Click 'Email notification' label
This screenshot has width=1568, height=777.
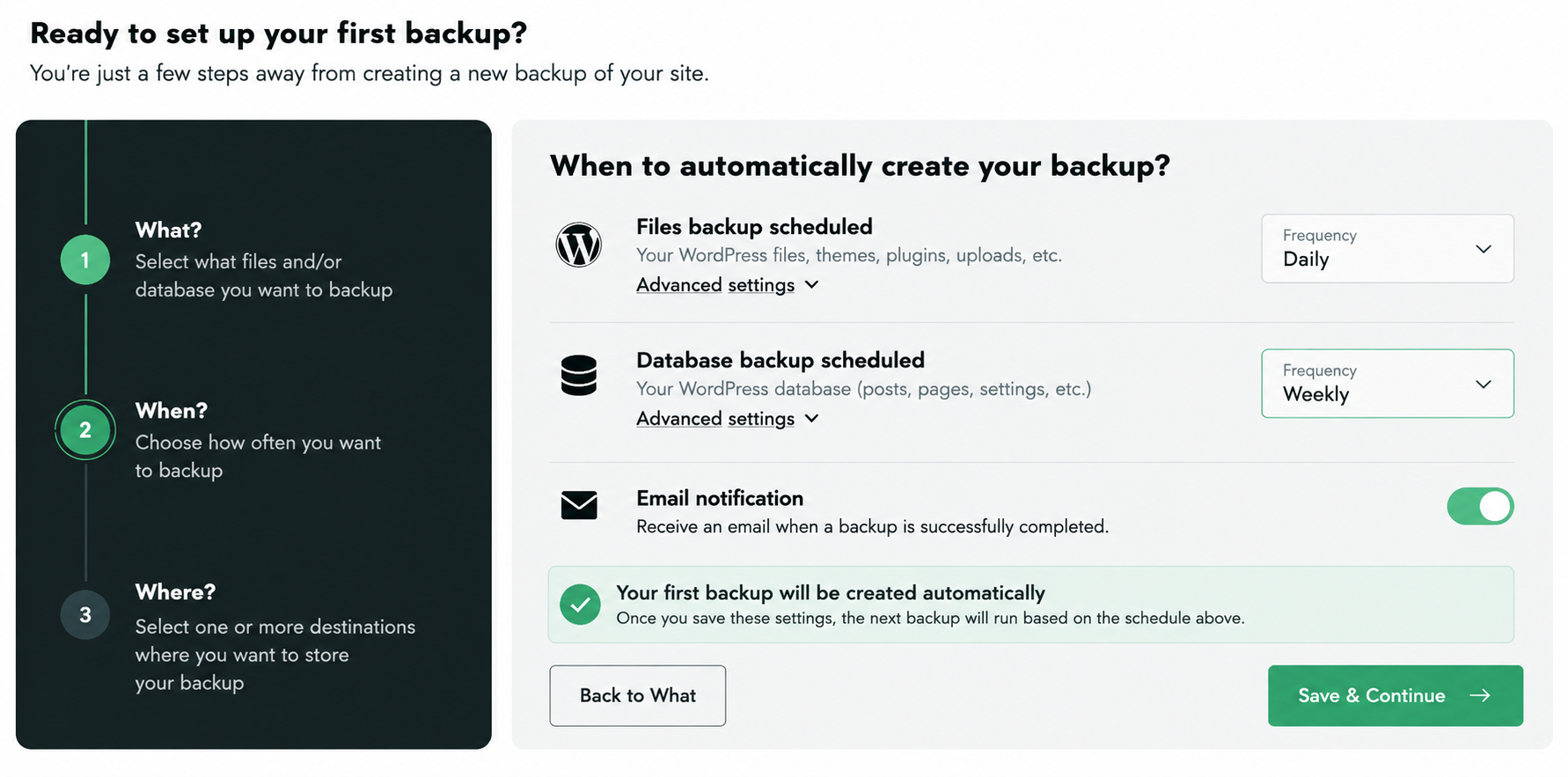click(x=720, y=498)
